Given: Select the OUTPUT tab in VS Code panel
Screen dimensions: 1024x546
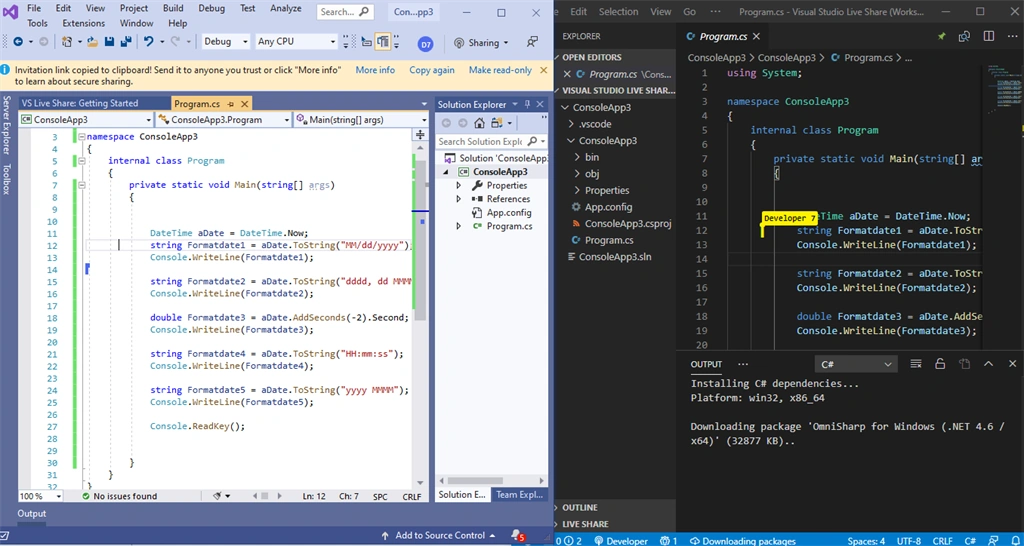Looking at the screenshot, I should (706, 364).
